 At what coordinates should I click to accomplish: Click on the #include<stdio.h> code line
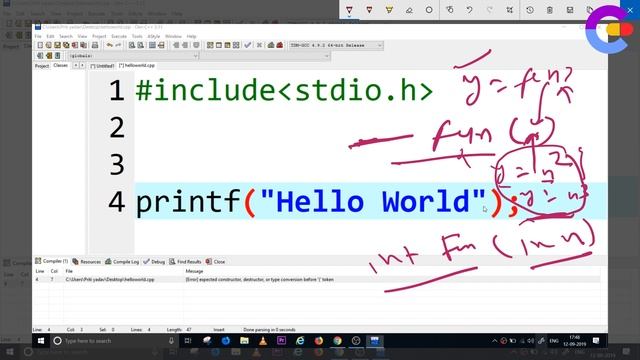pos(284,90)
